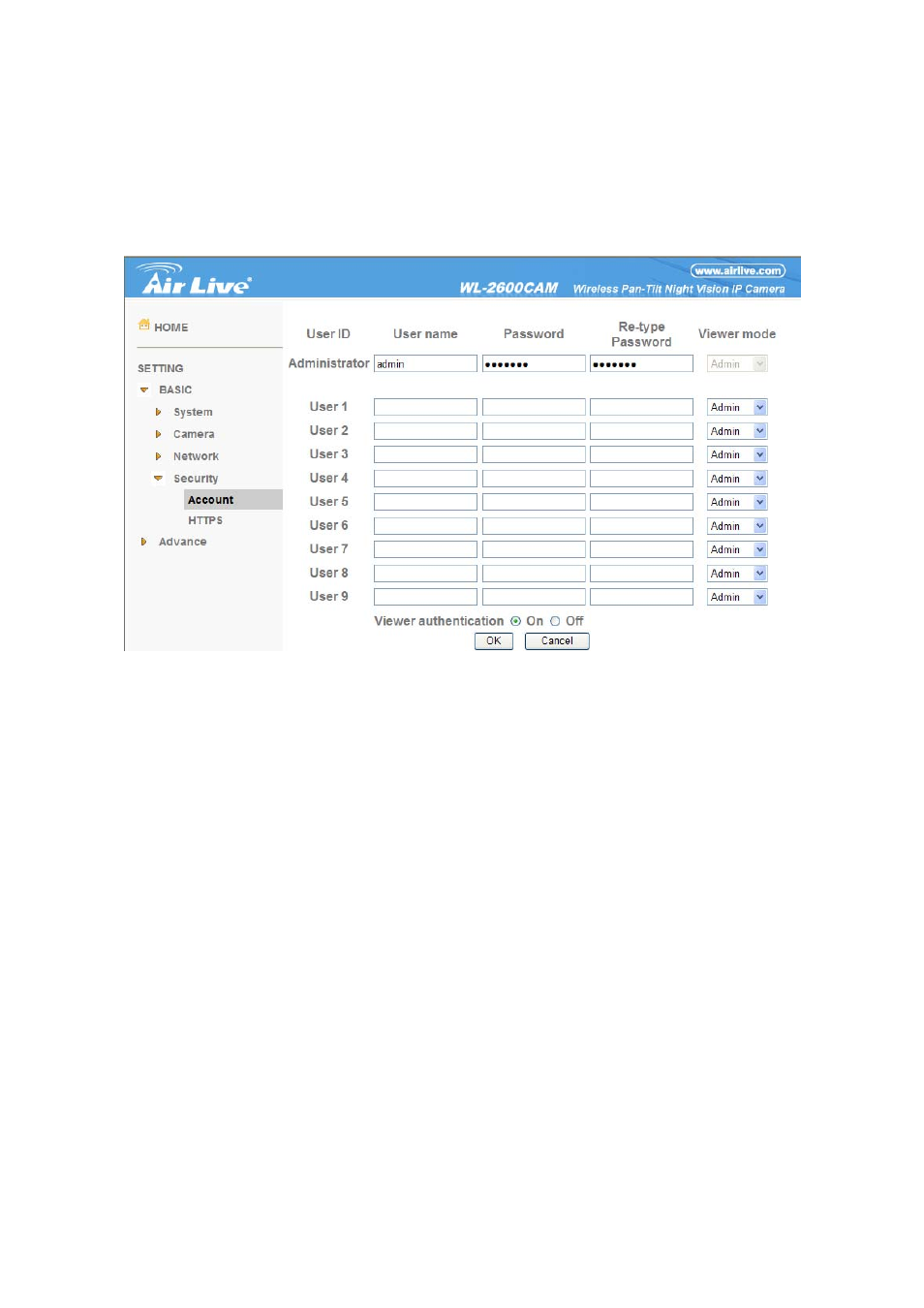Click the Cancel button

click(557, 641)
